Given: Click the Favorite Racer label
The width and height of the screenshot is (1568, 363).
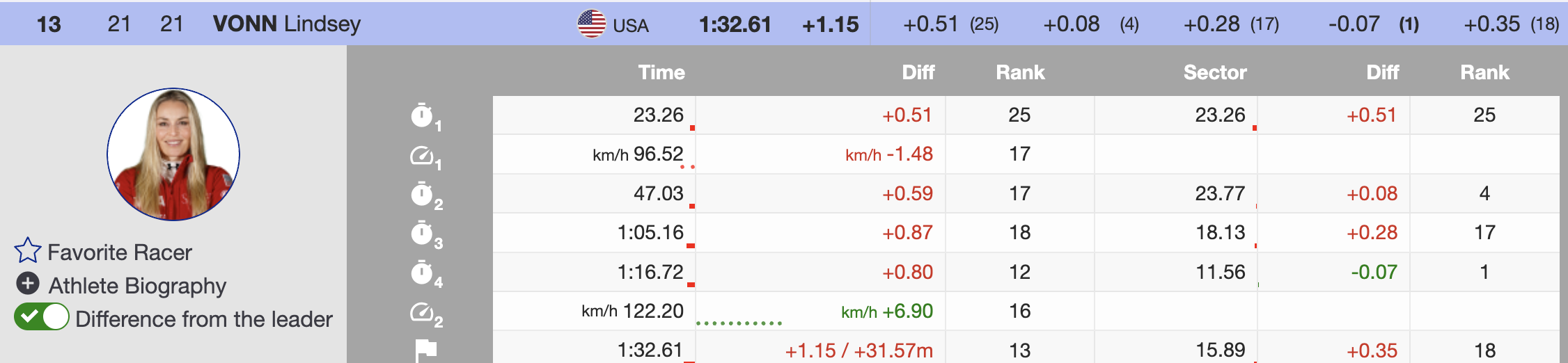Looking at the screenshot, I should pyautogui.click(x=120, y=252).
